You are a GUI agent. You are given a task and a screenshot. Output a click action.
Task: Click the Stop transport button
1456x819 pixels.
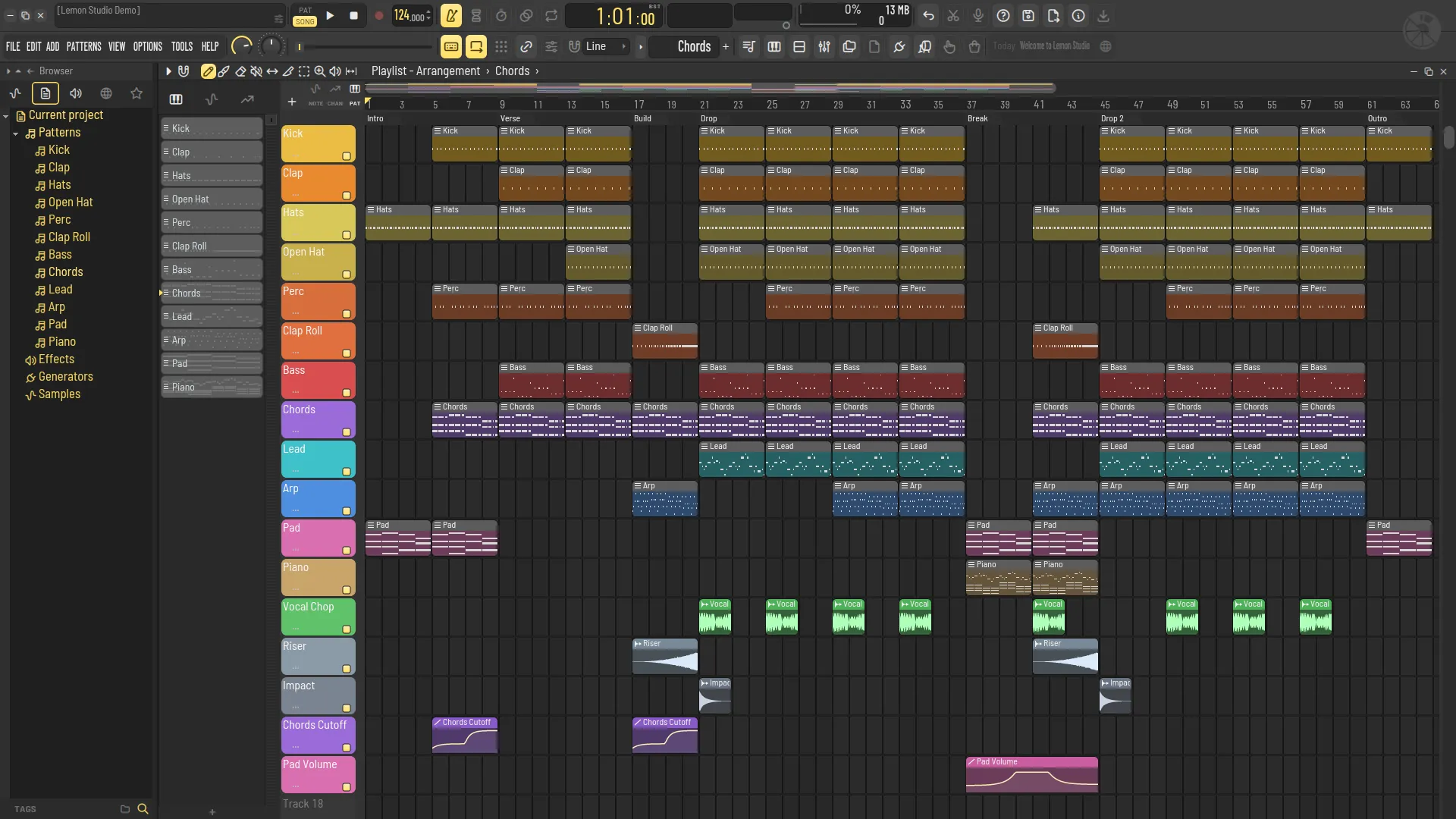click(353, 16)
